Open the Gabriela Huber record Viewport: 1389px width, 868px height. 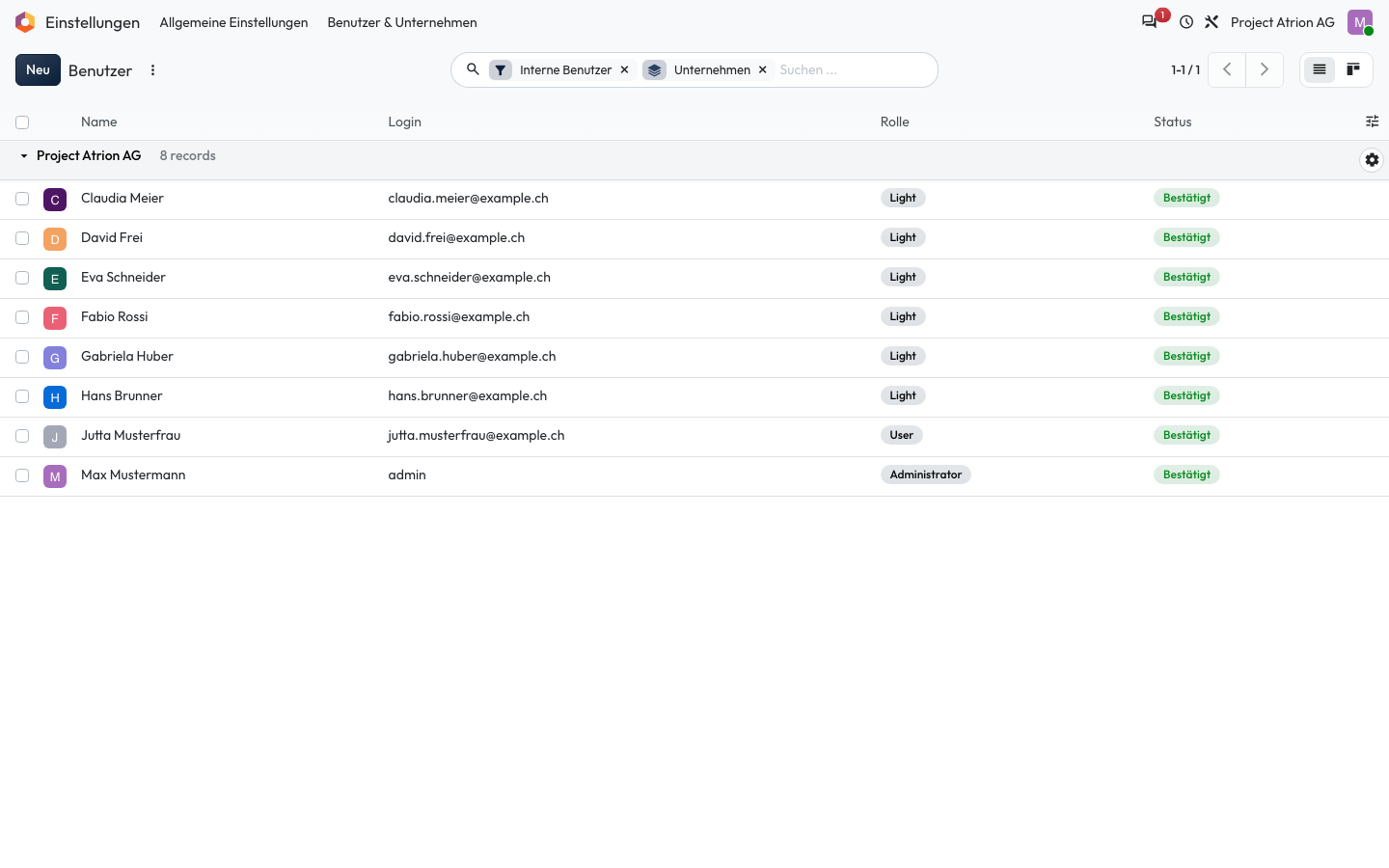[127, 356]
